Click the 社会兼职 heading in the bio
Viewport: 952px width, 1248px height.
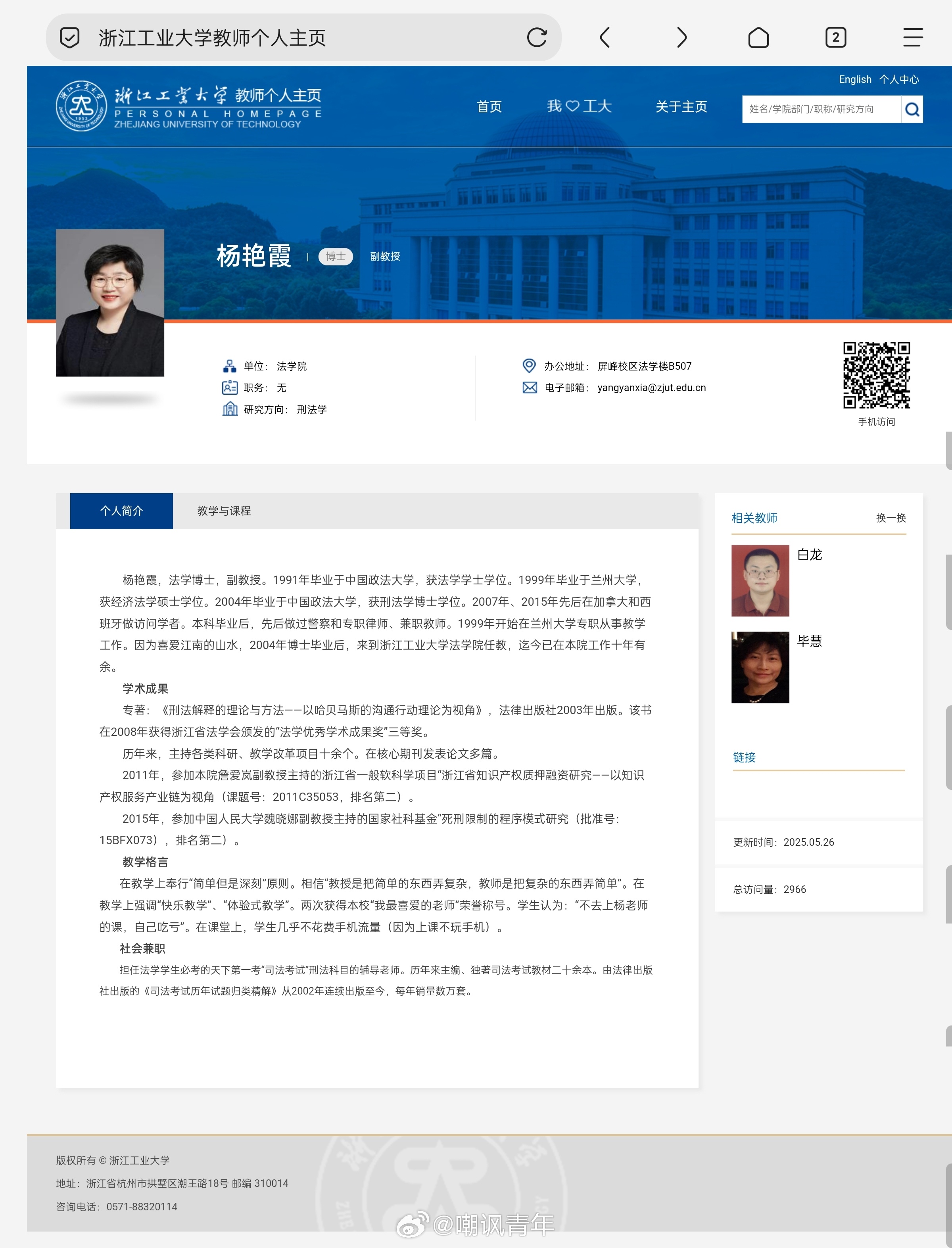[142, 948]
